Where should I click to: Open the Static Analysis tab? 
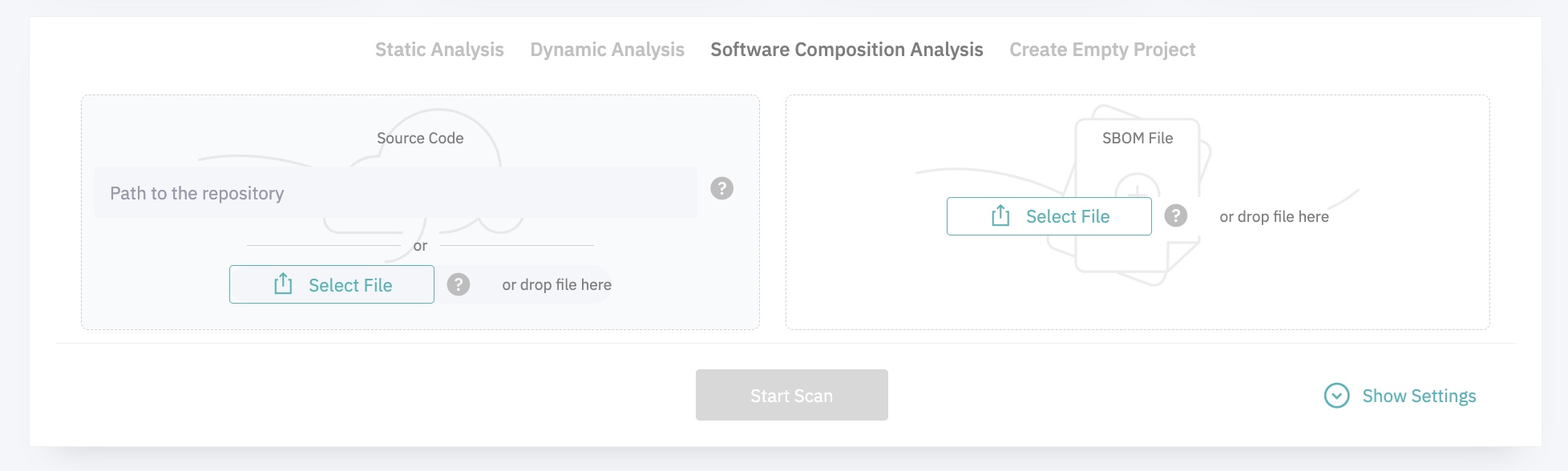(439, 50)
